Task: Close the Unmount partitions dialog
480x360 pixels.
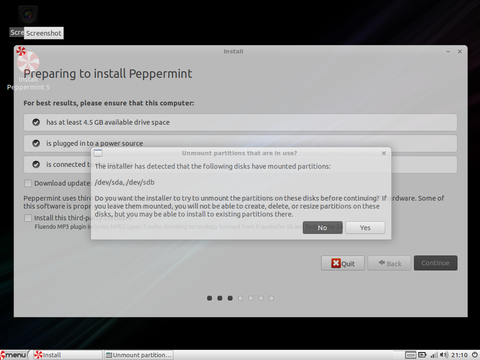Action: (x=384, y=153)
